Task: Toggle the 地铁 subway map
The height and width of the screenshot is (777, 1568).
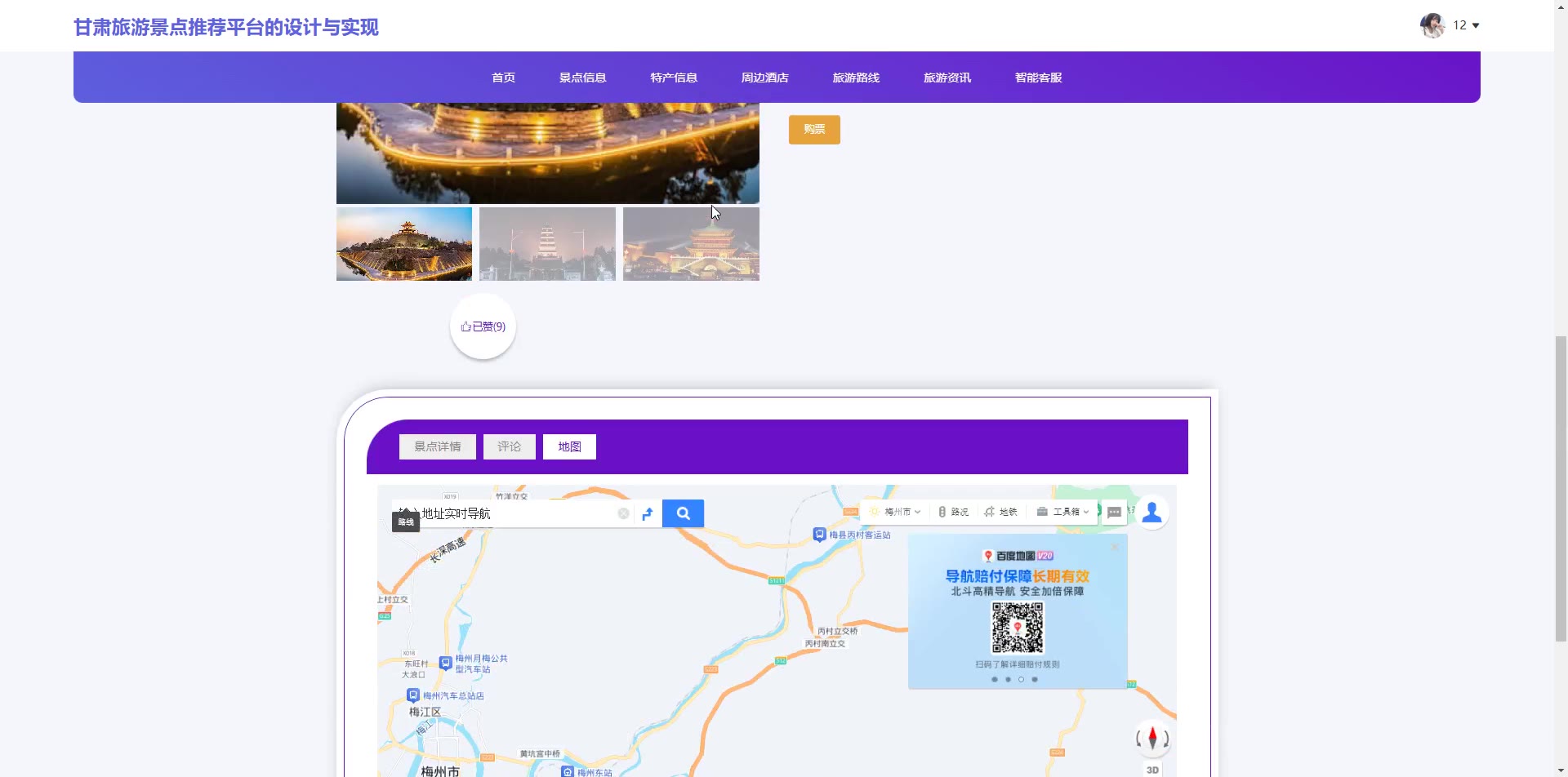Action: (x=1000, y=512)
